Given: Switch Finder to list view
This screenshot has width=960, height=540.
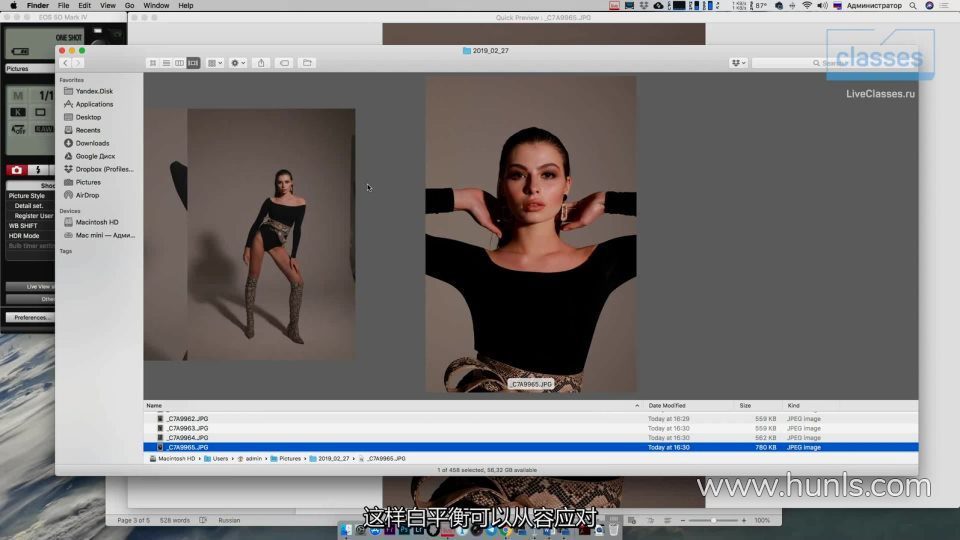Looking at the screenshot, I should click(167, 63).
